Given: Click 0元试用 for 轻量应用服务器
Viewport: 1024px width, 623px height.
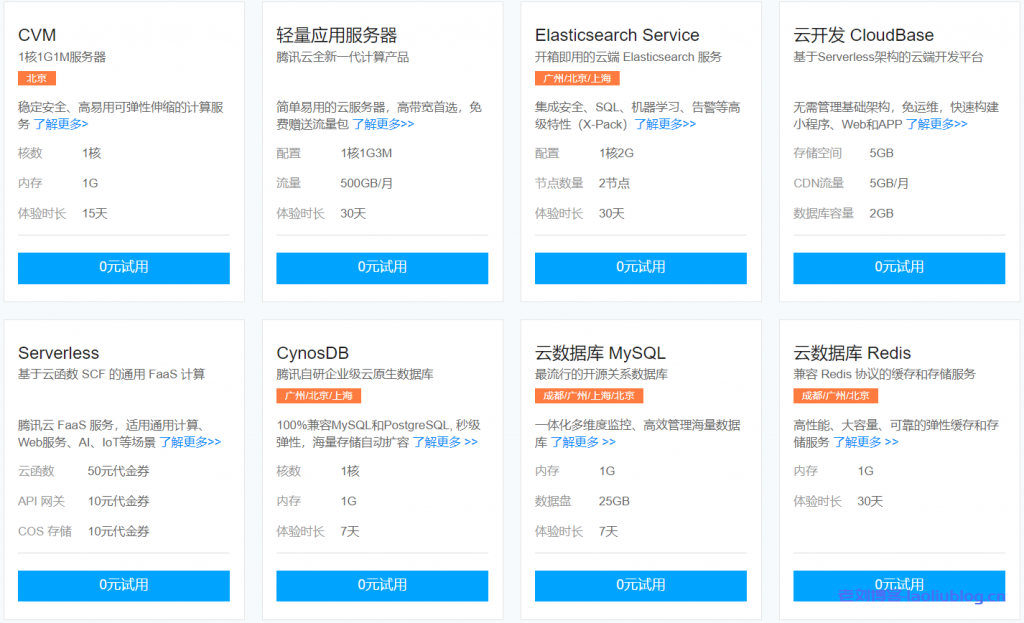Looking at the screenshot, I should [x=381, y=268].
